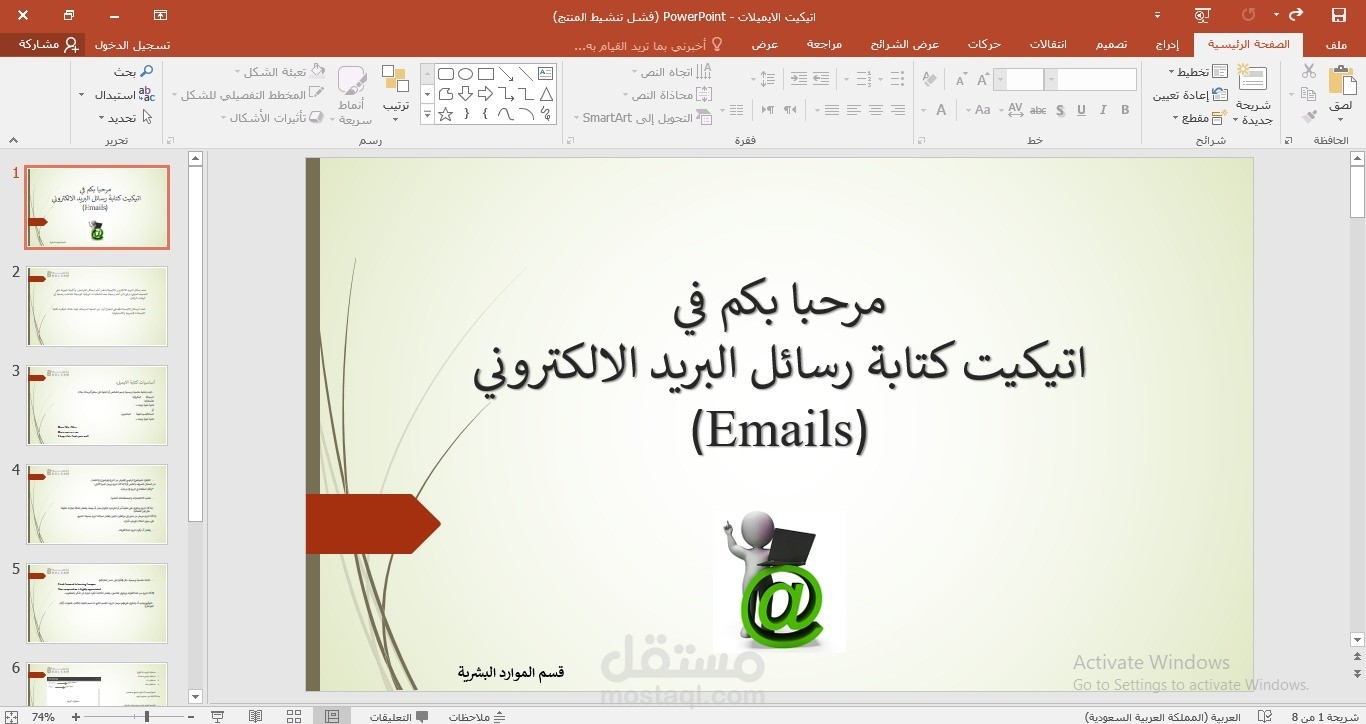
Task: Click the Share (مشاركة) button
Action: (47, 45)
